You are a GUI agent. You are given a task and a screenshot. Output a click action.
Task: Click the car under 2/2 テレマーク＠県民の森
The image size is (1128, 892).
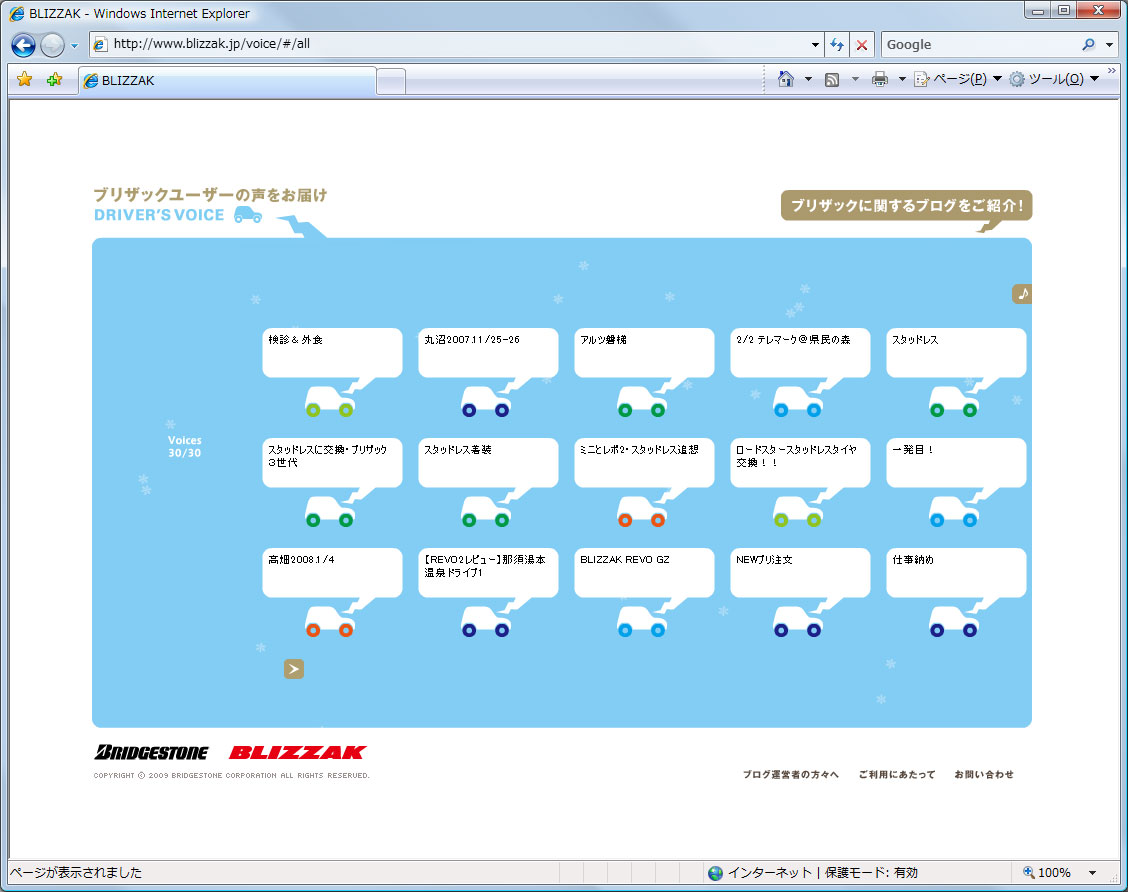tap(798, 401)
